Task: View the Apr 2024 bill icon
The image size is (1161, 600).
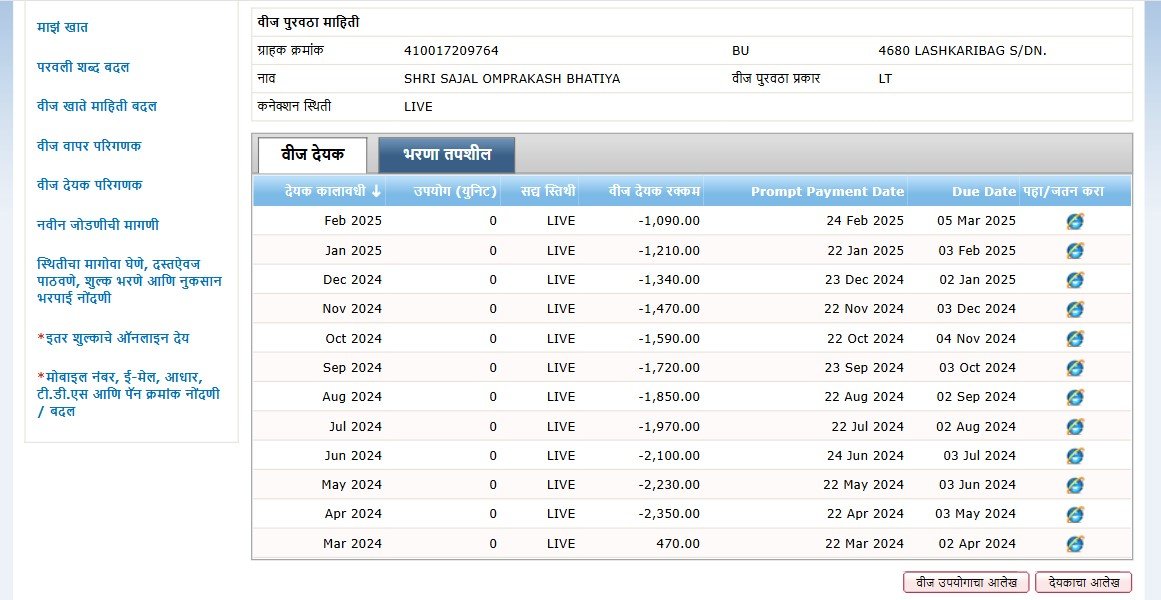Action: (1075, 514)
